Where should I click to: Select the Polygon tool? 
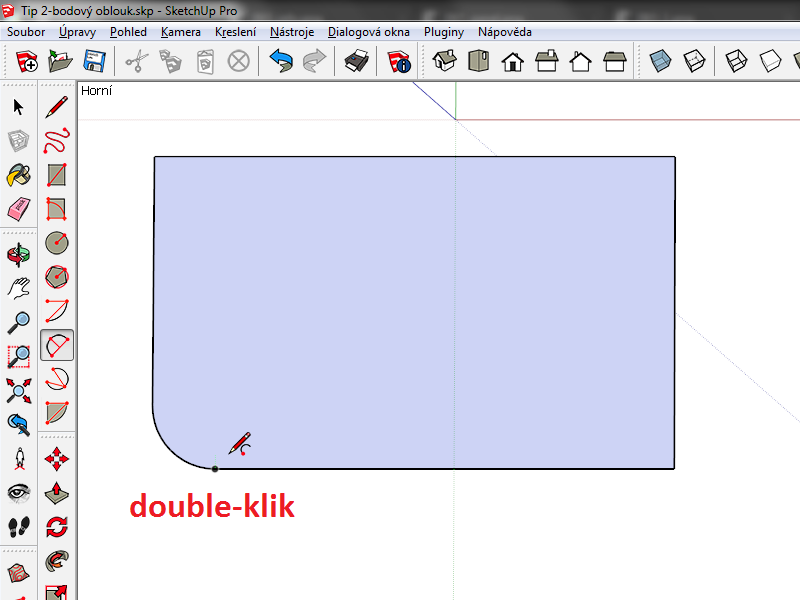coord(58,277)
